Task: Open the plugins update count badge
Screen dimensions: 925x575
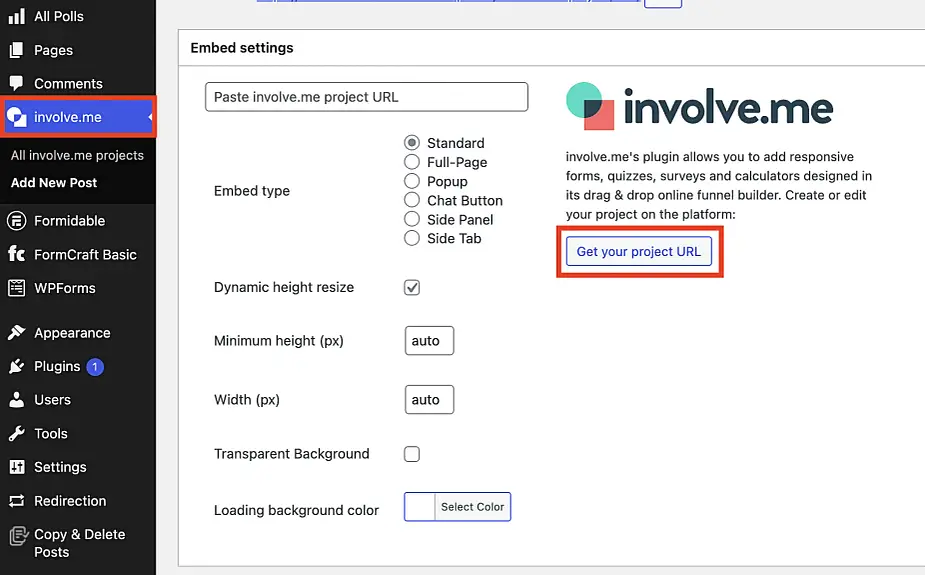Action: [x=95, y=367]
